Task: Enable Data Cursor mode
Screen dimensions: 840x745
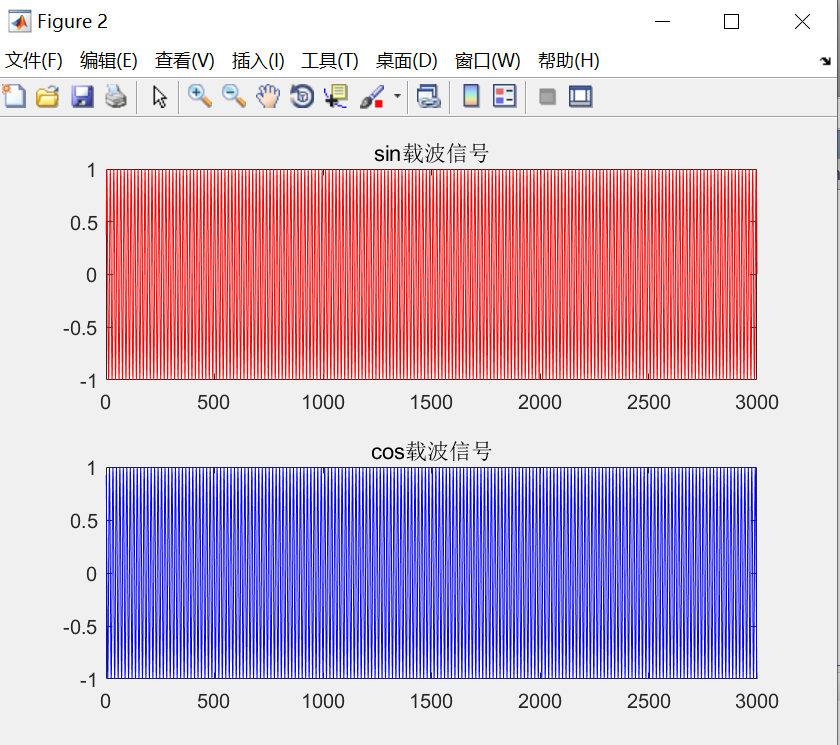Action: [335, 96]
